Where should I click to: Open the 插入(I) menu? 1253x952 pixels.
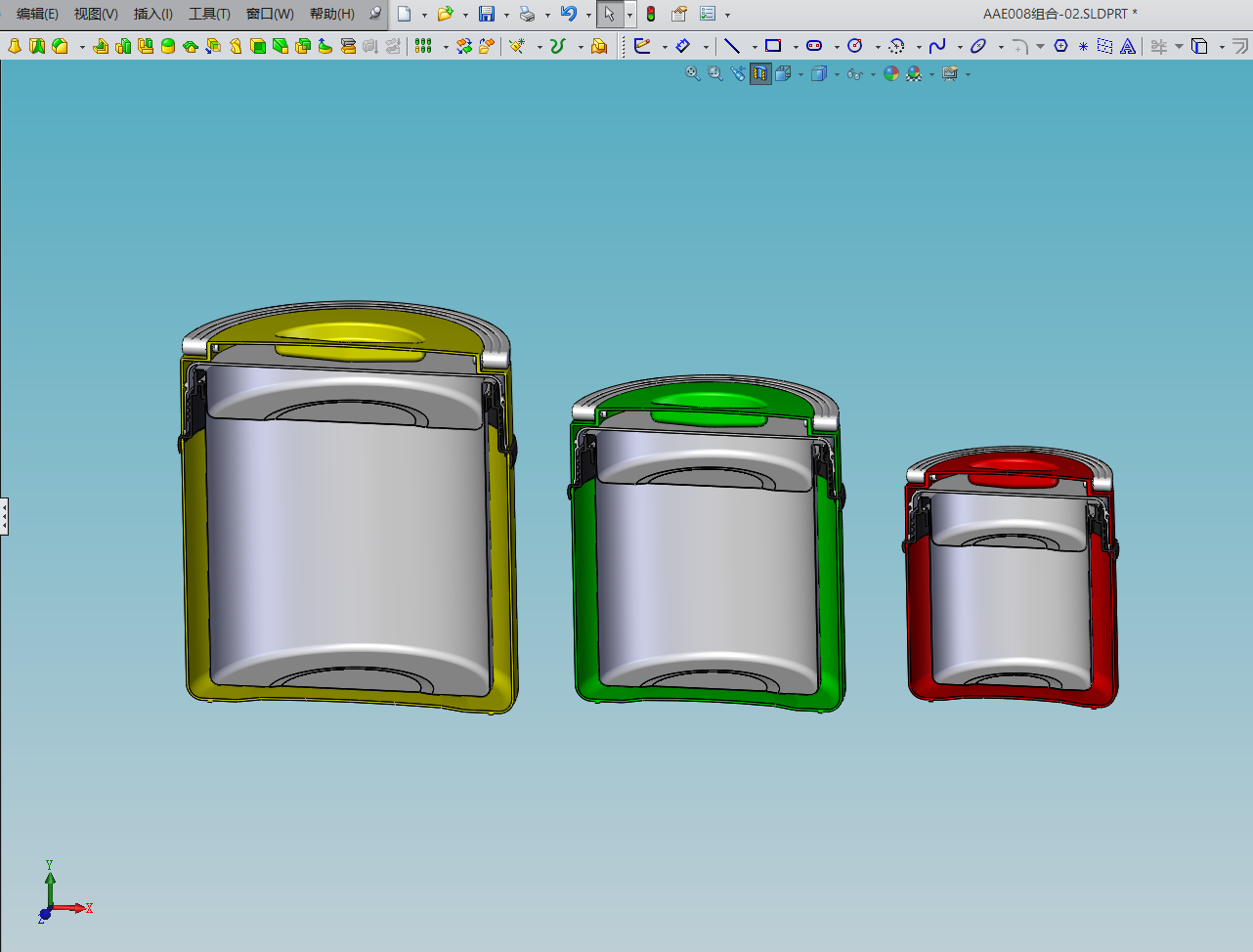(x=153, y=14)
